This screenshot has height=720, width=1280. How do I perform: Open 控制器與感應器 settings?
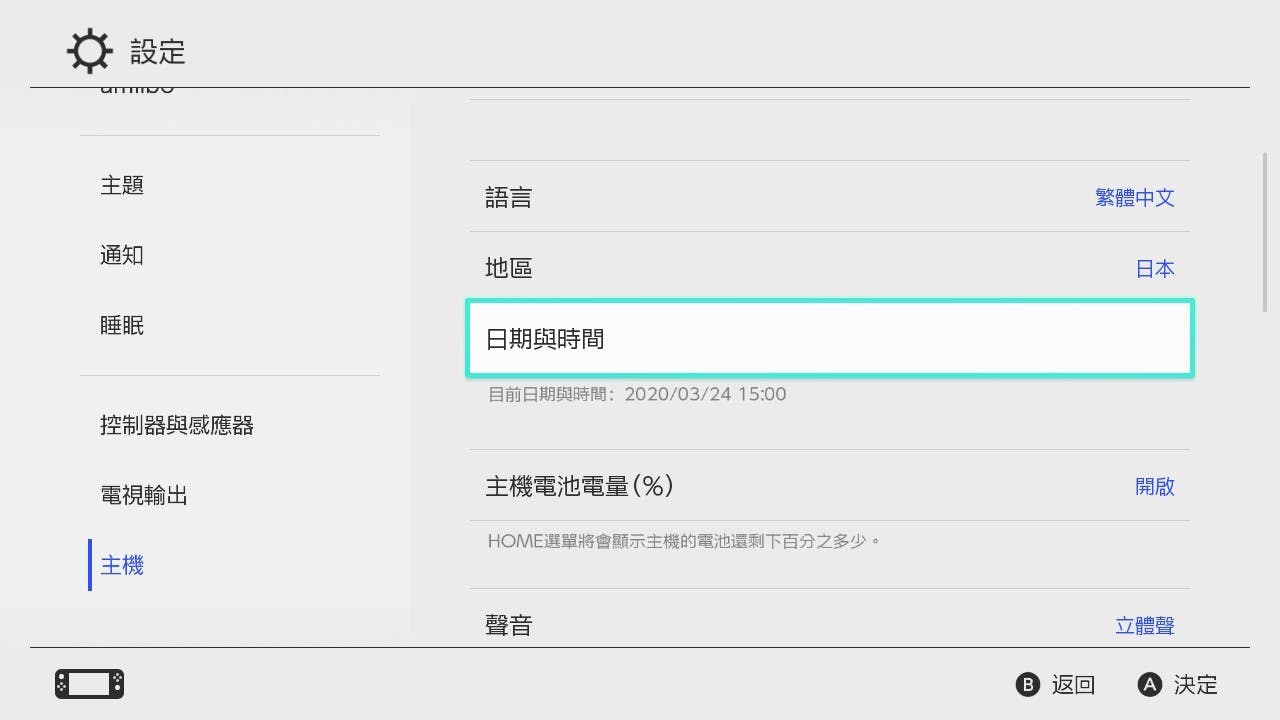click(x=177, y=426)
